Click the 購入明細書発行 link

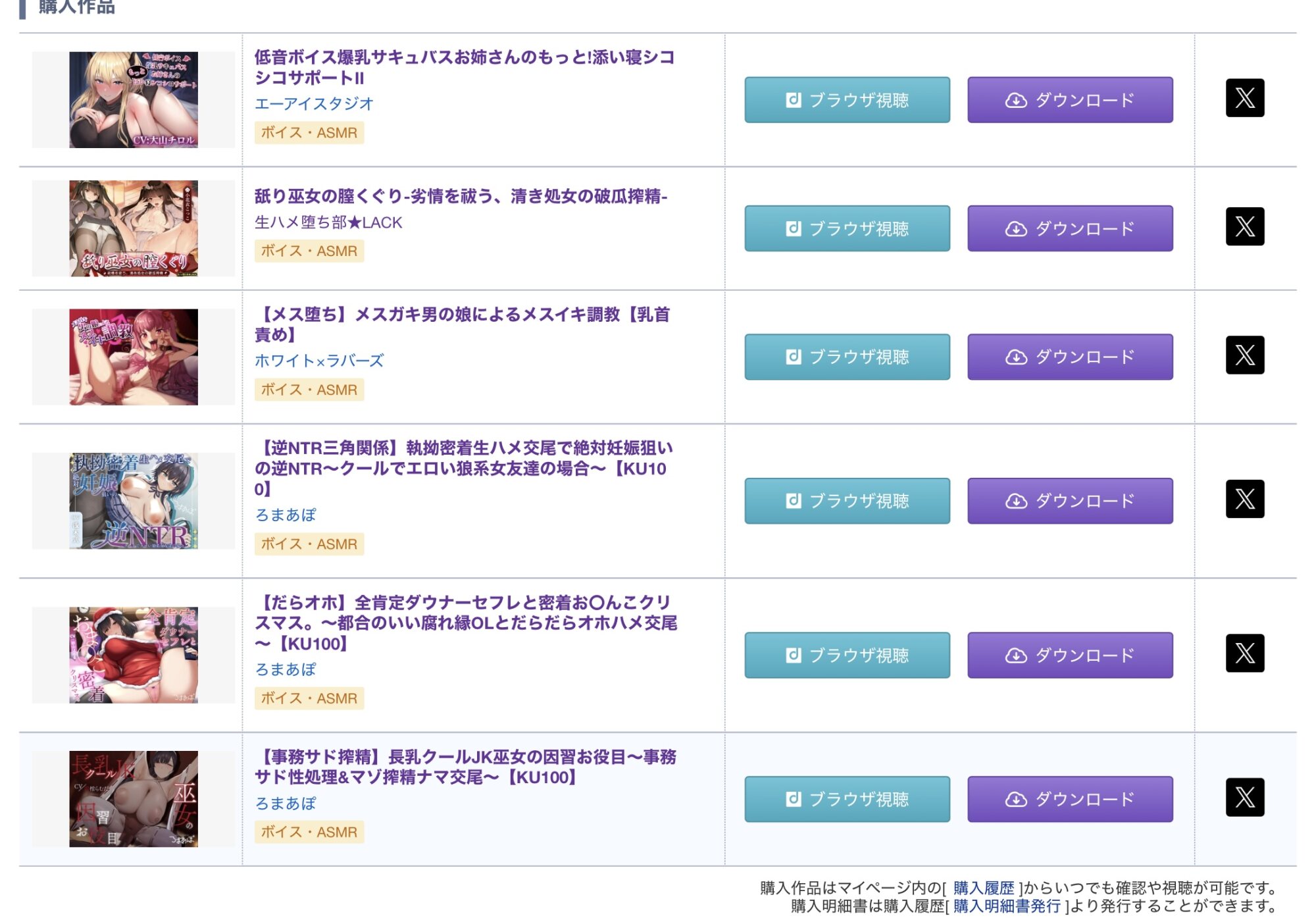(1007, 906)
